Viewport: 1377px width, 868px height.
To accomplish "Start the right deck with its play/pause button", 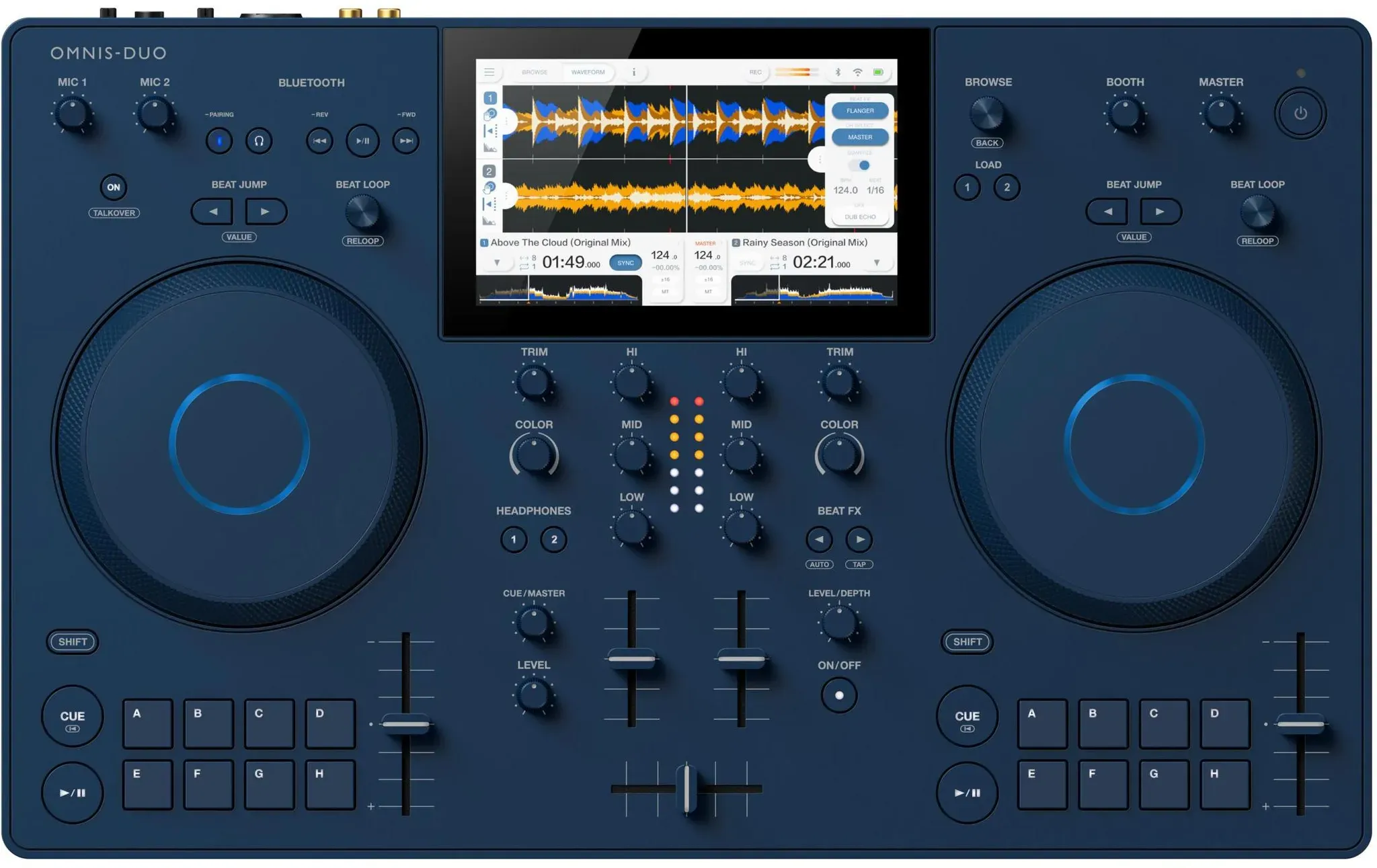I will pos(968,793).
